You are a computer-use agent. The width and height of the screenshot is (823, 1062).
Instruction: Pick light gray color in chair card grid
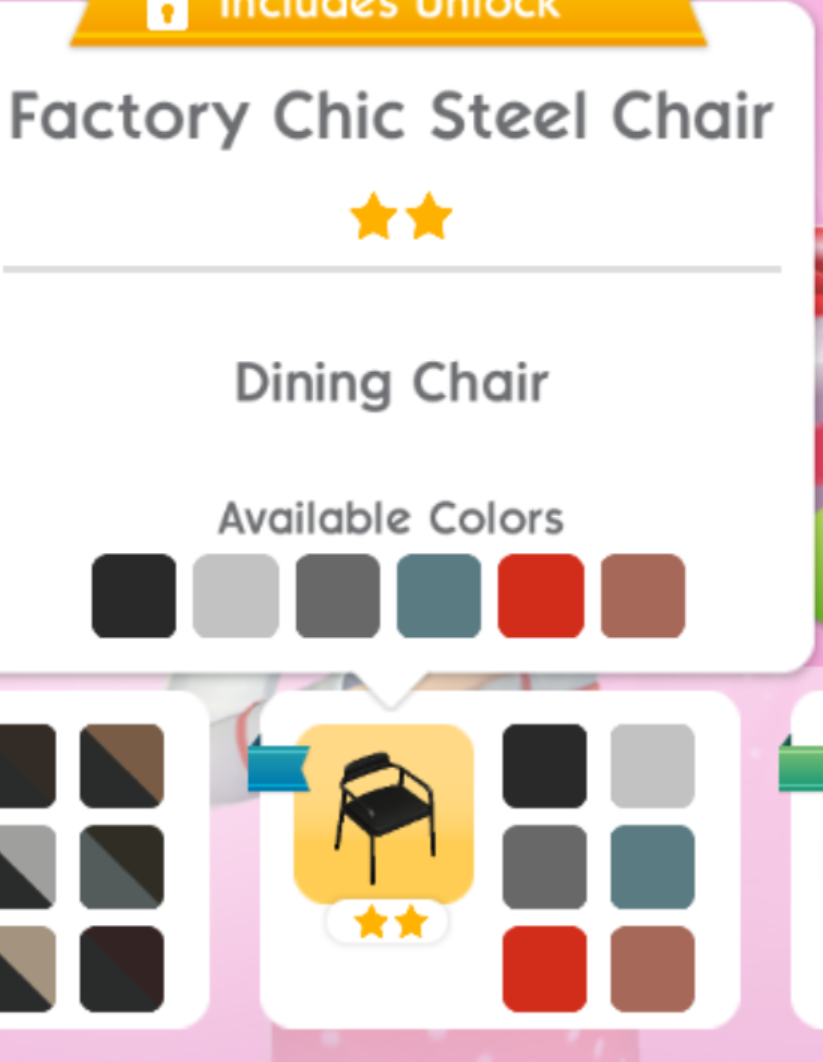pyautogui.click(x=652, y=766)
